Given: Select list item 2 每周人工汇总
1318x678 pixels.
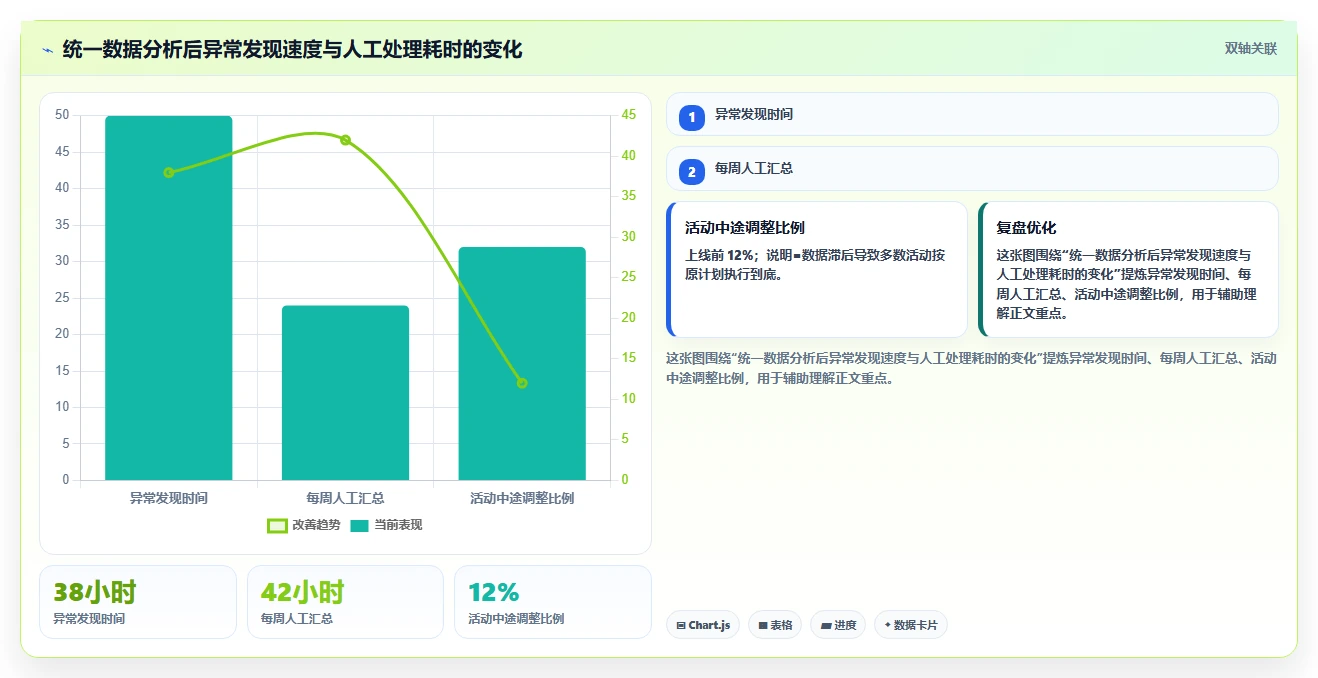Looking at the screenshot, I should [972, 168].
